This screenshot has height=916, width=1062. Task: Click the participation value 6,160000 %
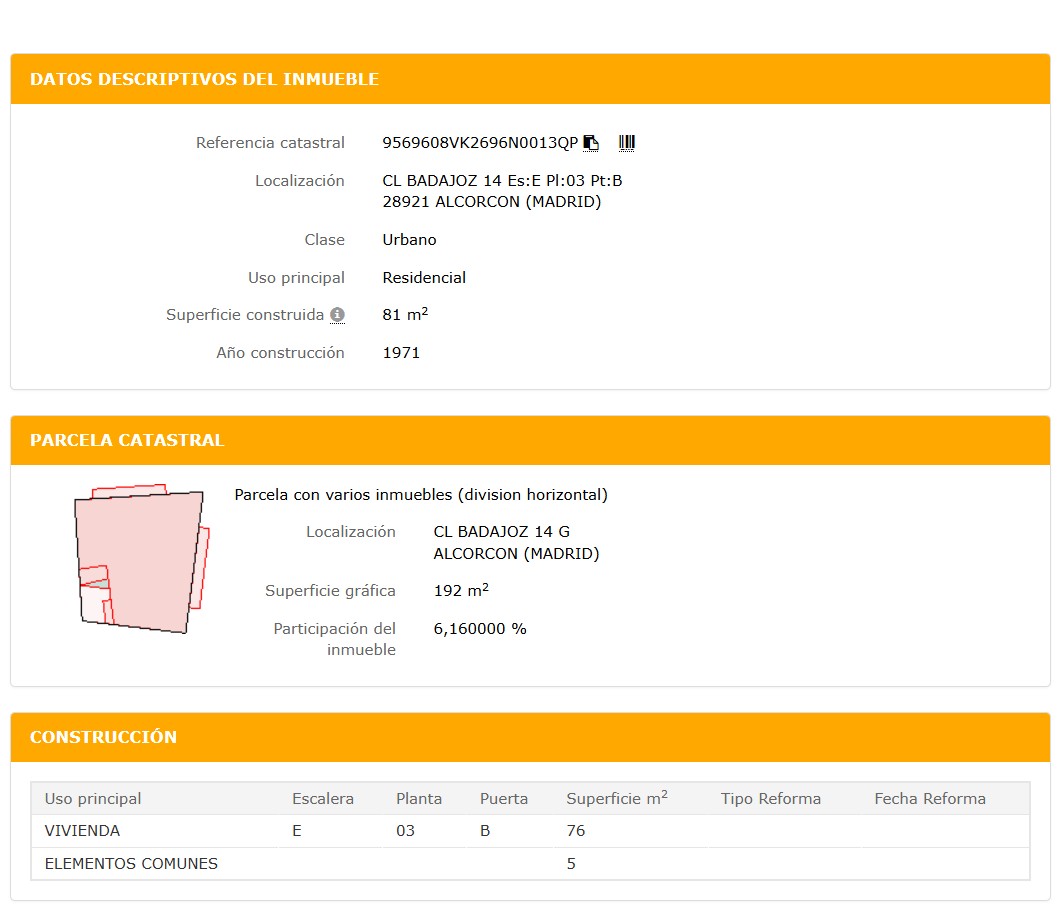tap(480, 629)
